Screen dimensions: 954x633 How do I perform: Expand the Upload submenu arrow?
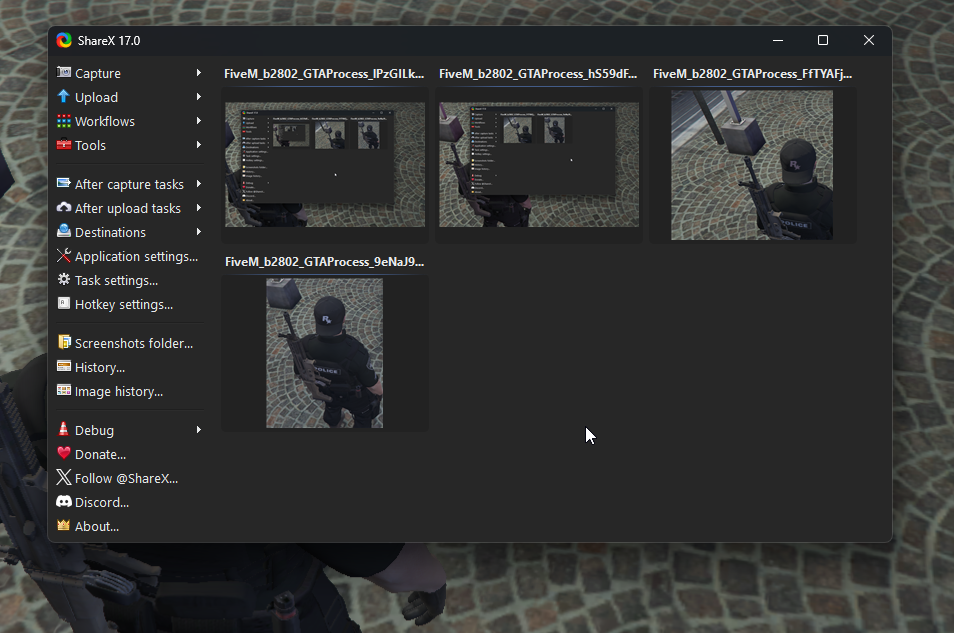[x=198, y=97]
